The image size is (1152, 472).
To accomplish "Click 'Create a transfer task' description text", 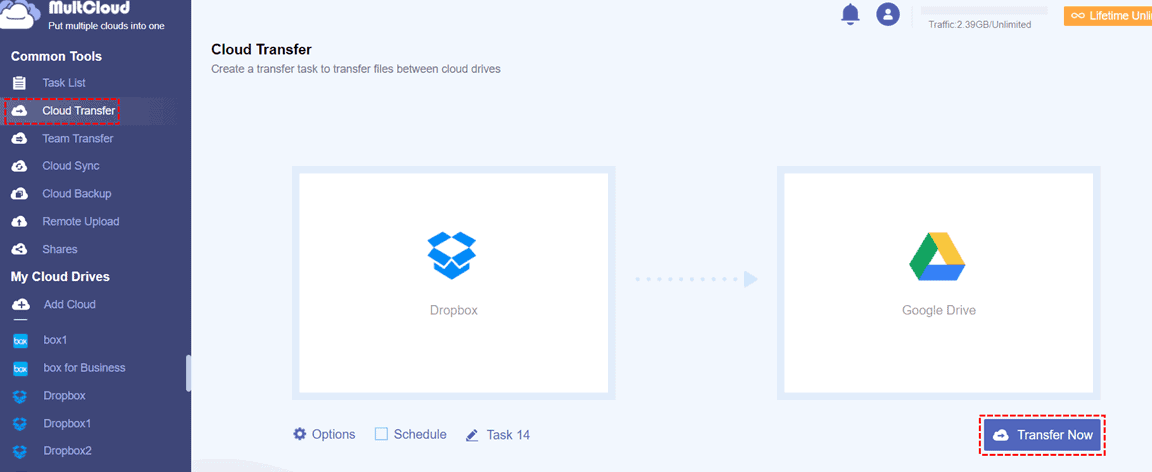I will pyautogui.click(x=356, y=70).
